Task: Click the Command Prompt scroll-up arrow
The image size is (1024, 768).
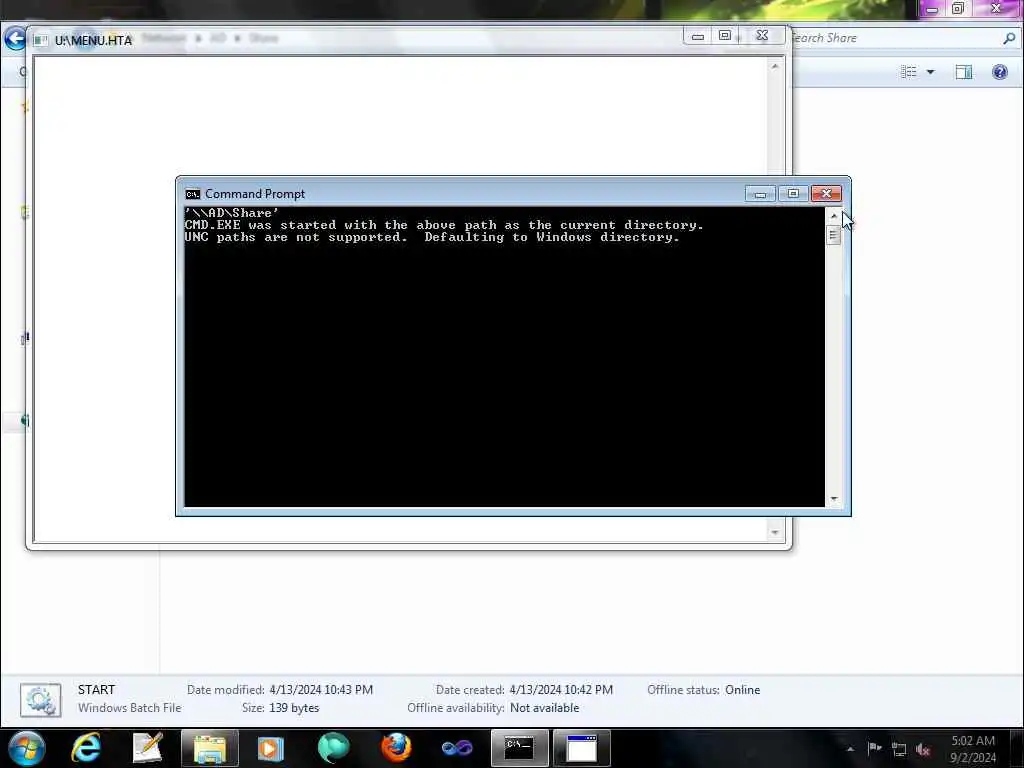Action: [833, 216]
